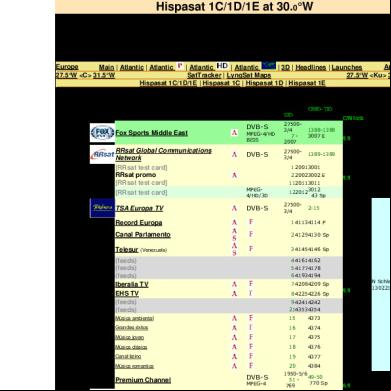The image size is (391, 391).
Task: Click the Fox Sports channel logo
Action: pos(102,133)
